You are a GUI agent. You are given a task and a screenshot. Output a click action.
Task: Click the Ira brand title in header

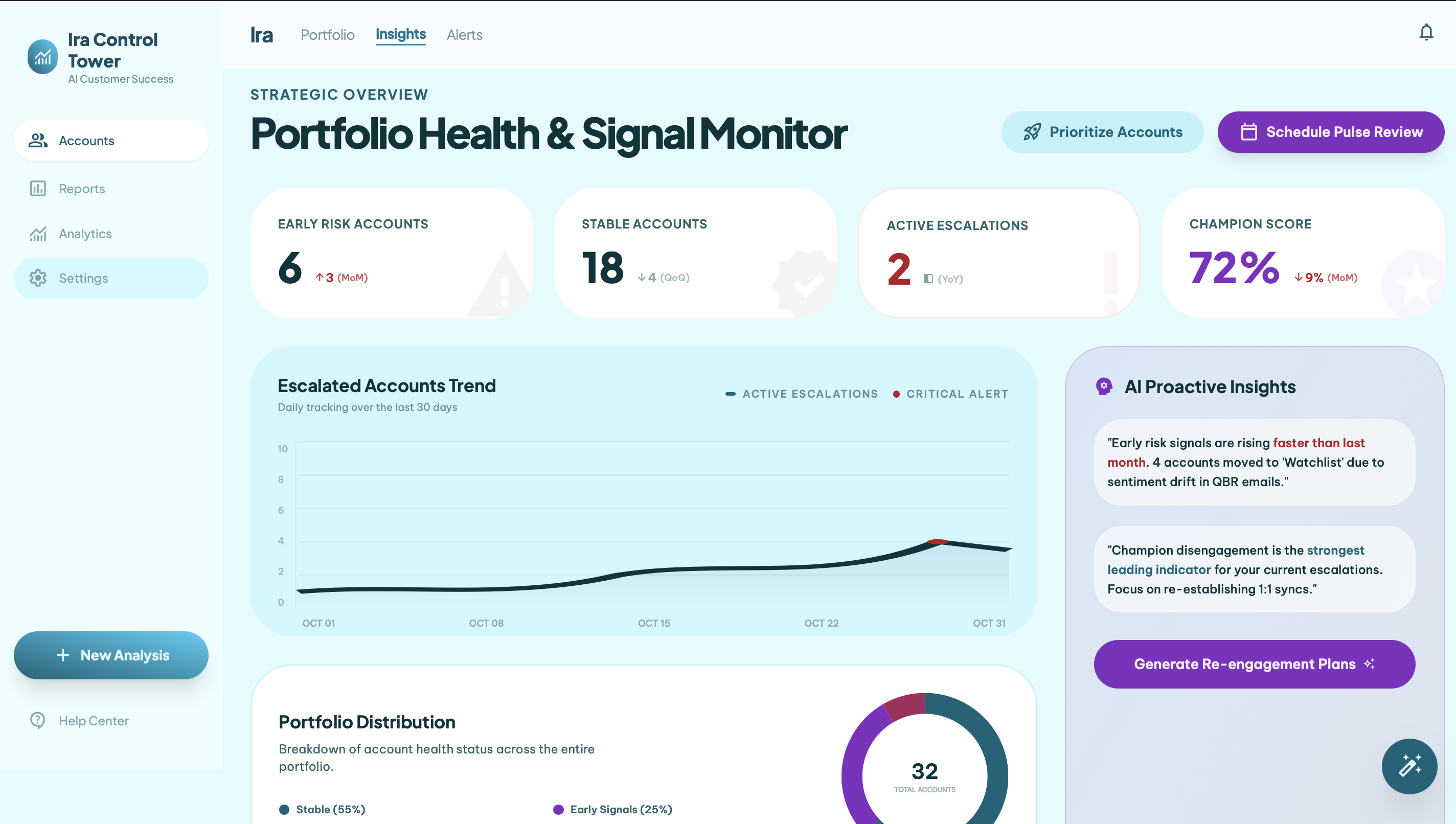click(262, 35)
